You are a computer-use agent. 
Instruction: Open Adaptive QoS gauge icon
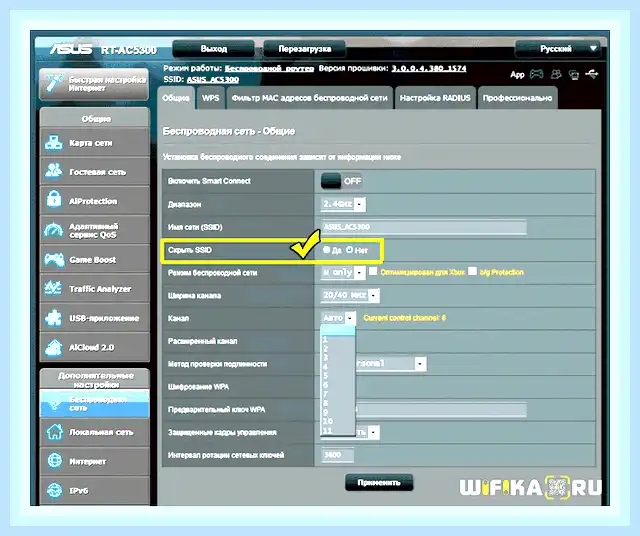(54, 230)
